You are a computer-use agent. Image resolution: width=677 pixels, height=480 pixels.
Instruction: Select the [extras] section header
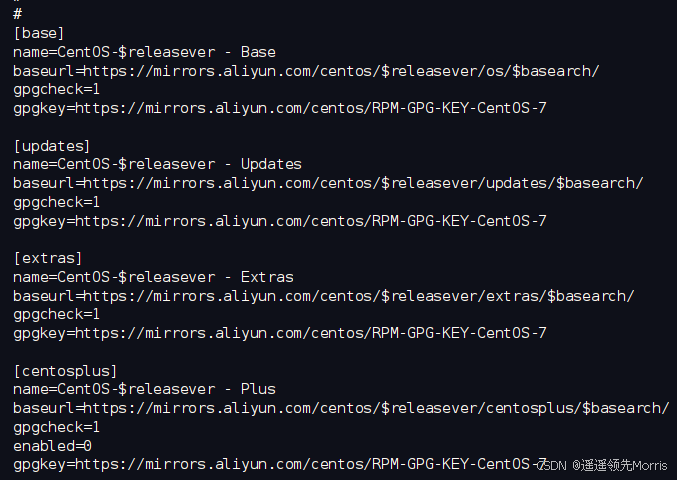click(47, 258)
